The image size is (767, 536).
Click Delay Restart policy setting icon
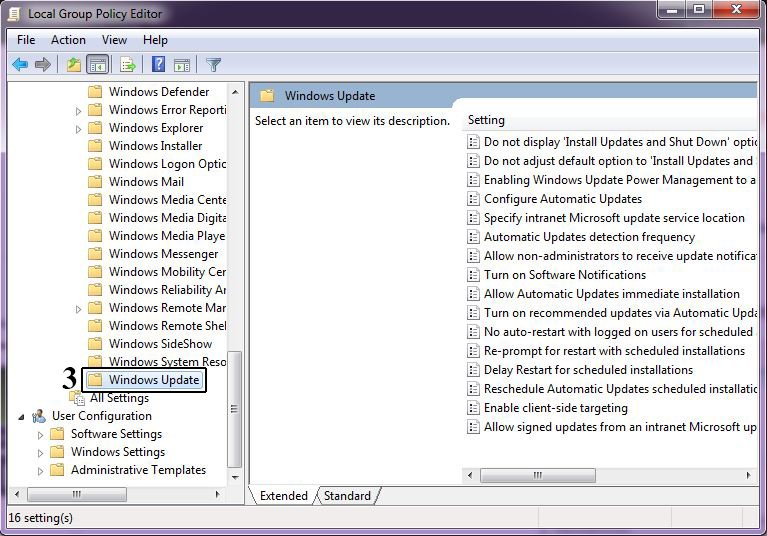click(473, 370)
